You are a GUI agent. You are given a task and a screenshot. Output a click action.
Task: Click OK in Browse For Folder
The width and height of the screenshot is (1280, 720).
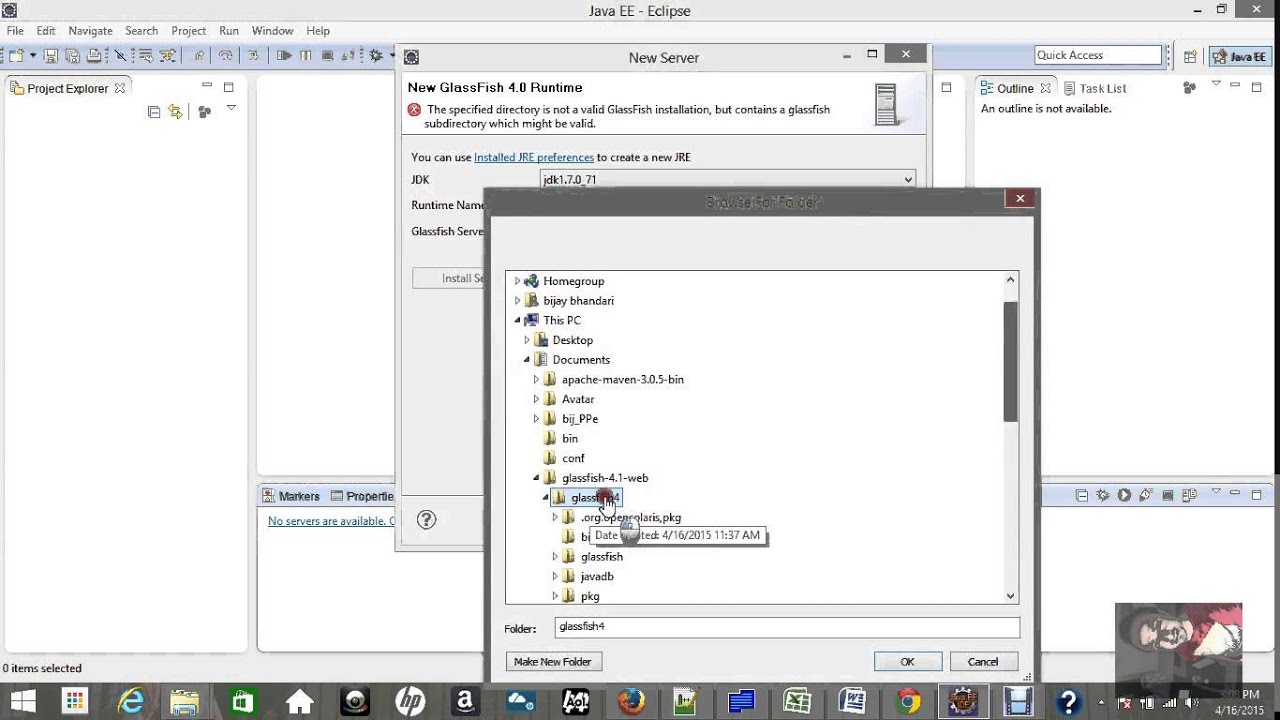pos(907,662)
